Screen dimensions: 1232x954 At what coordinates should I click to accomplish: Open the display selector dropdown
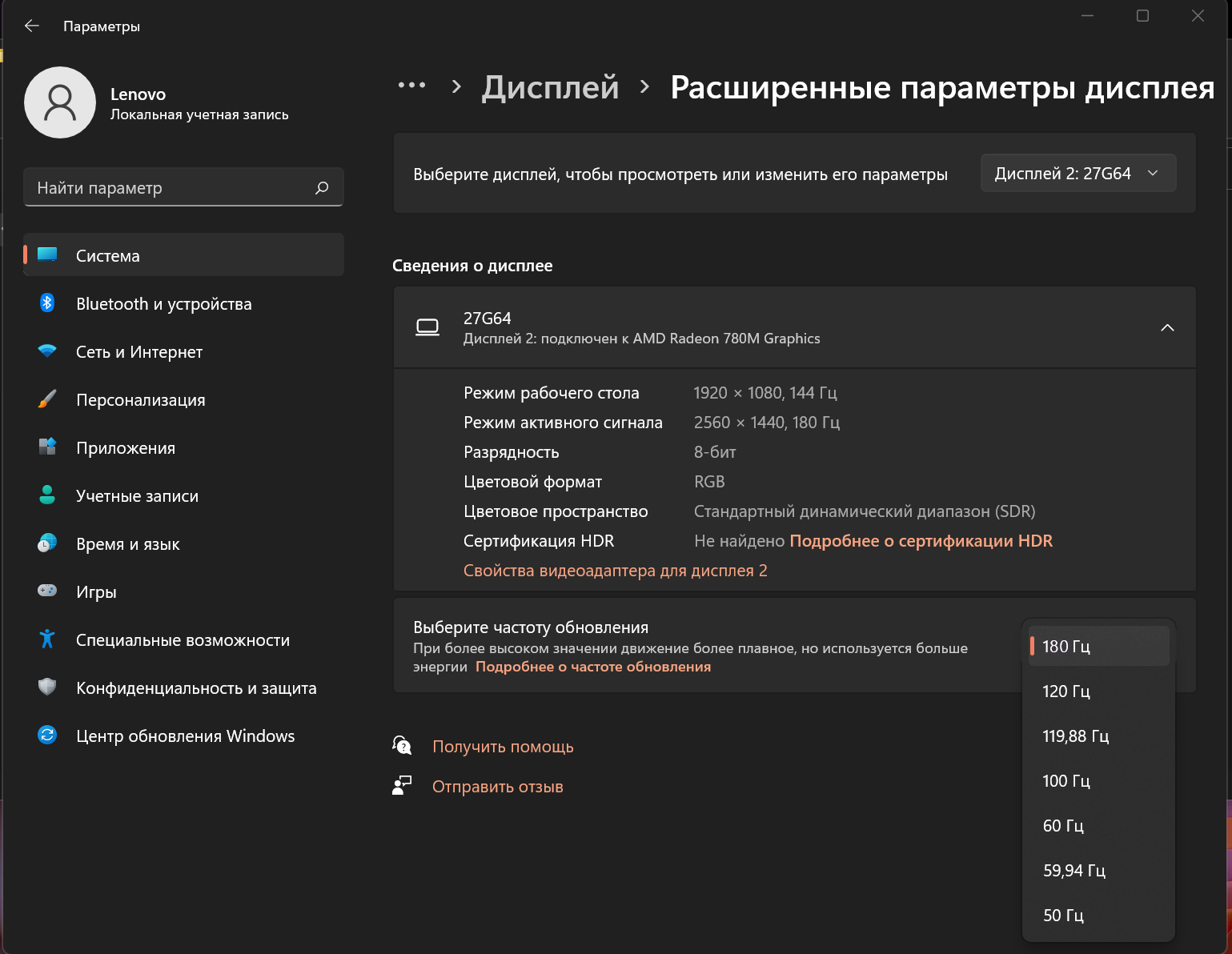[x=1077, y=174]
